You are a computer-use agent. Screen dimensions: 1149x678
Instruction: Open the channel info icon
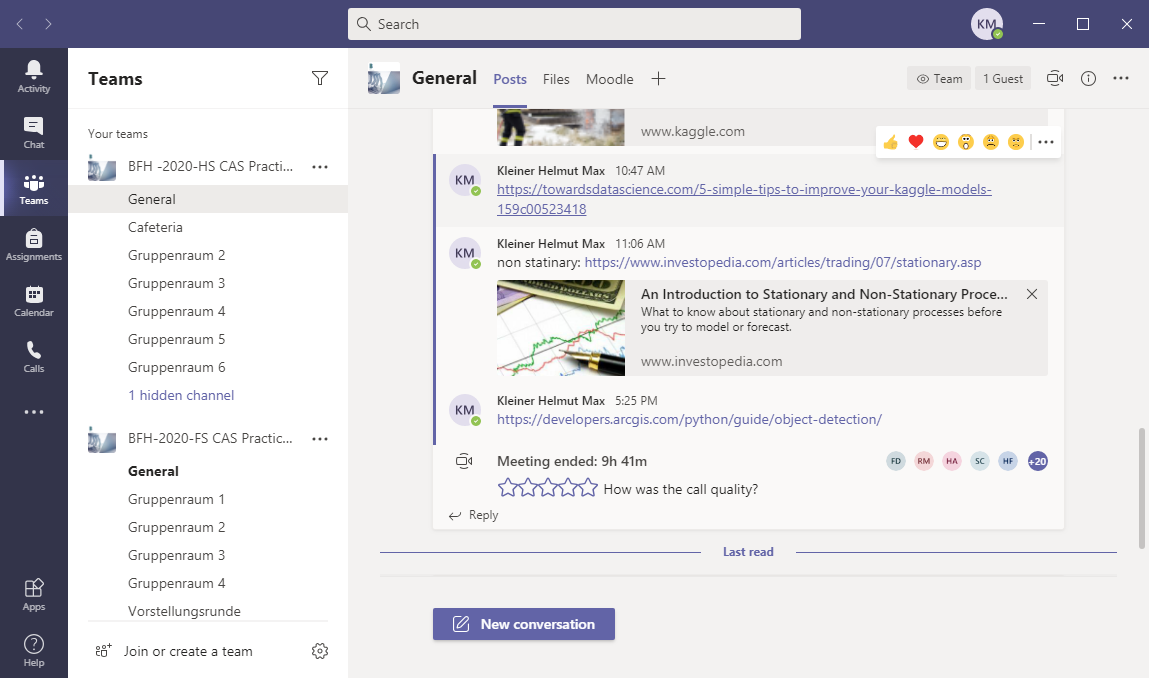[x=1089, y=79]
